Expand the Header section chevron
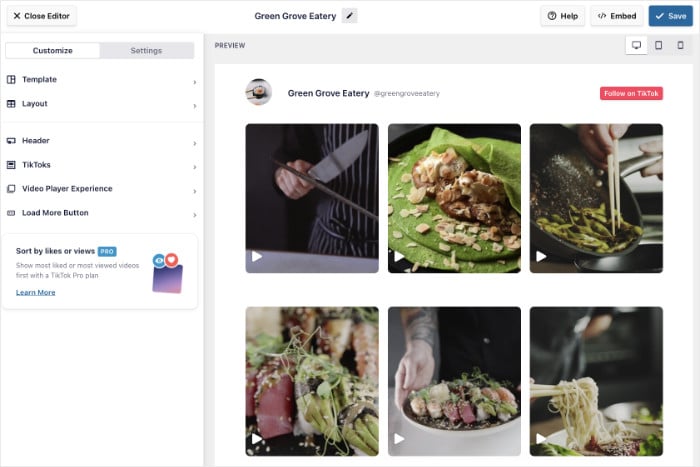 pyautogui.click(x=195, y=143)
